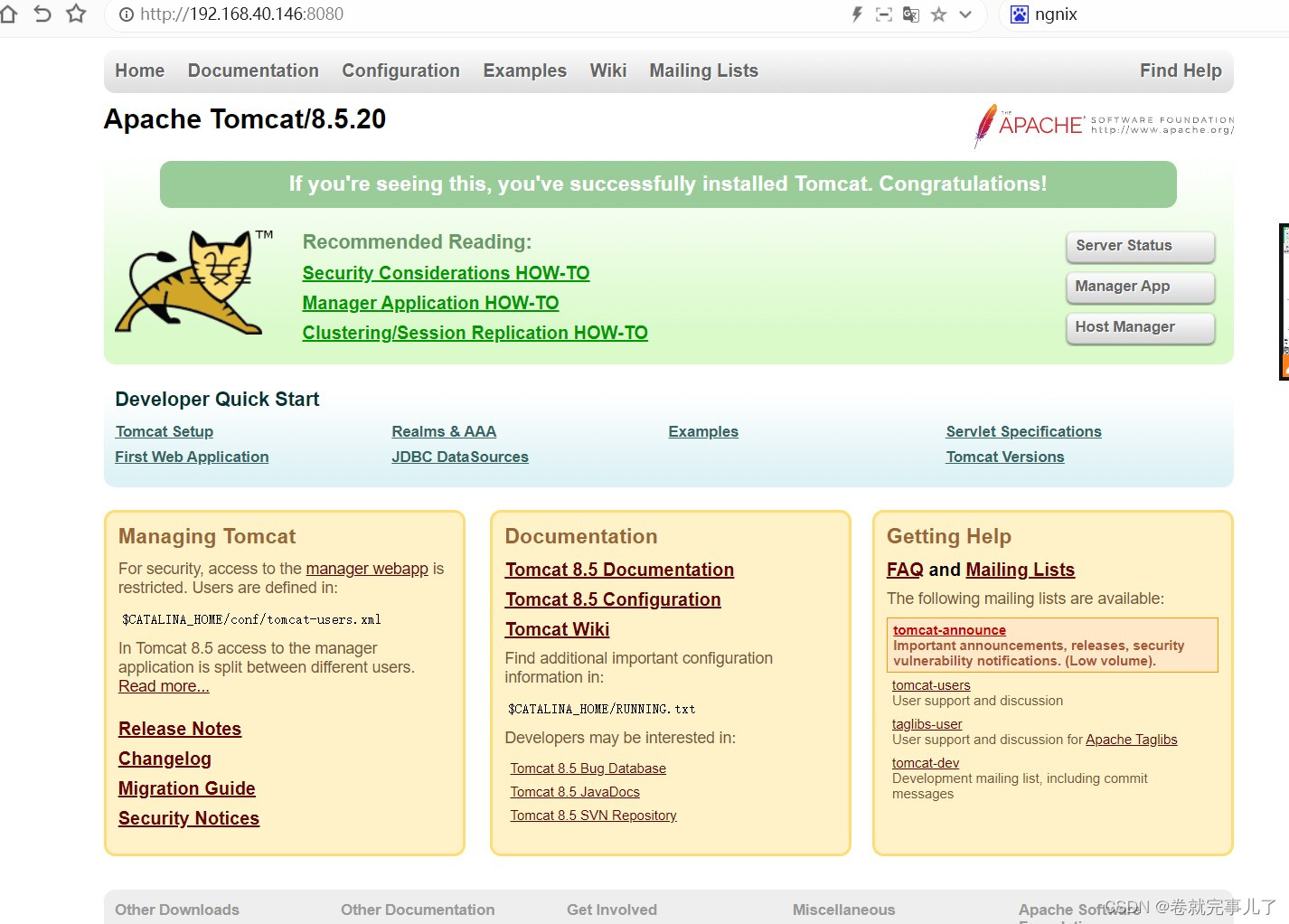The image size is (1289, 924).
Task: Click the reader mode icon in address bar
Action: pos(884,14)
